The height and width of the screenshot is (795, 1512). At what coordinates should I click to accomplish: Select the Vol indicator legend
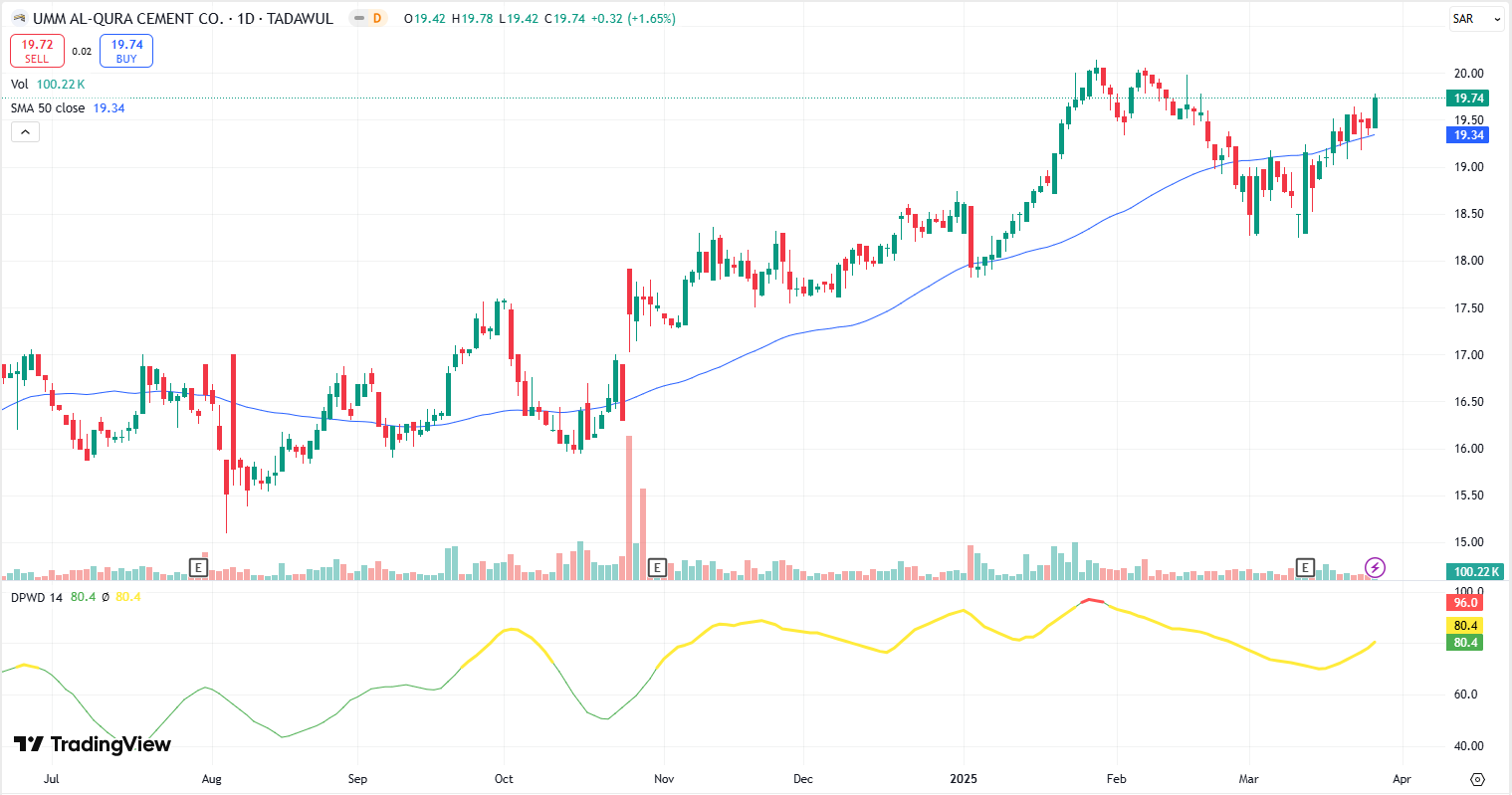click(20, 85)
